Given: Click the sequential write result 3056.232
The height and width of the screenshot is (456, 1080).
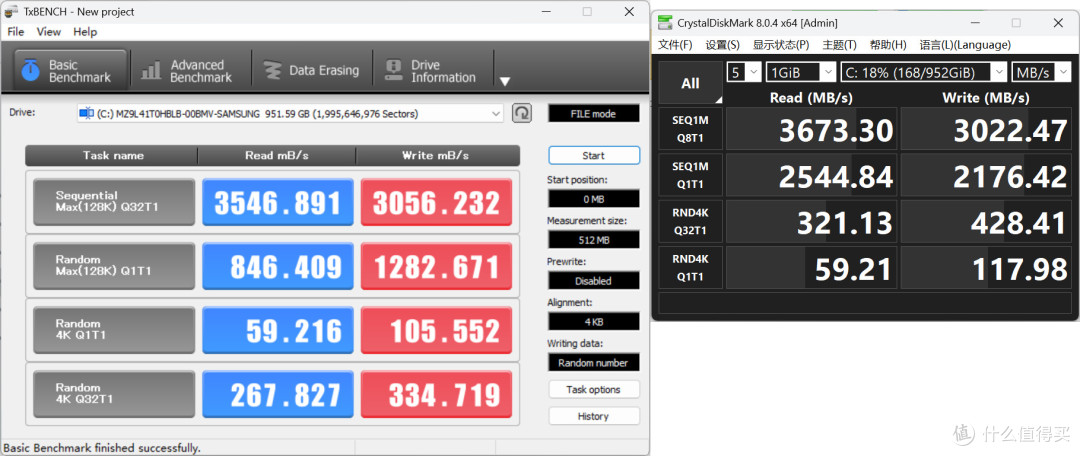Looking at the screenshot, I should (x=436, y=203).
